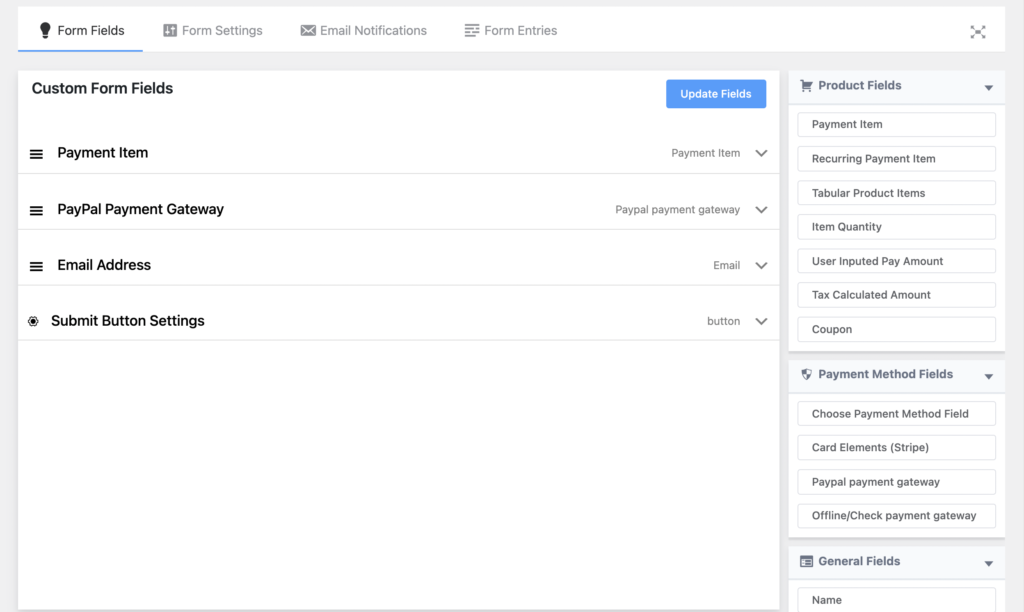Click the fullscreen expand icon at top right
This screenshot has height=612, width=1024.
click(x=978, y=31)
